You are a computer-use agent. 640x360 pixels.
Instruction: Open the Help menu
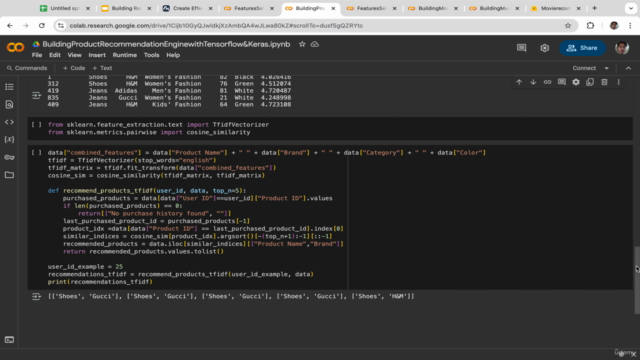173,55
